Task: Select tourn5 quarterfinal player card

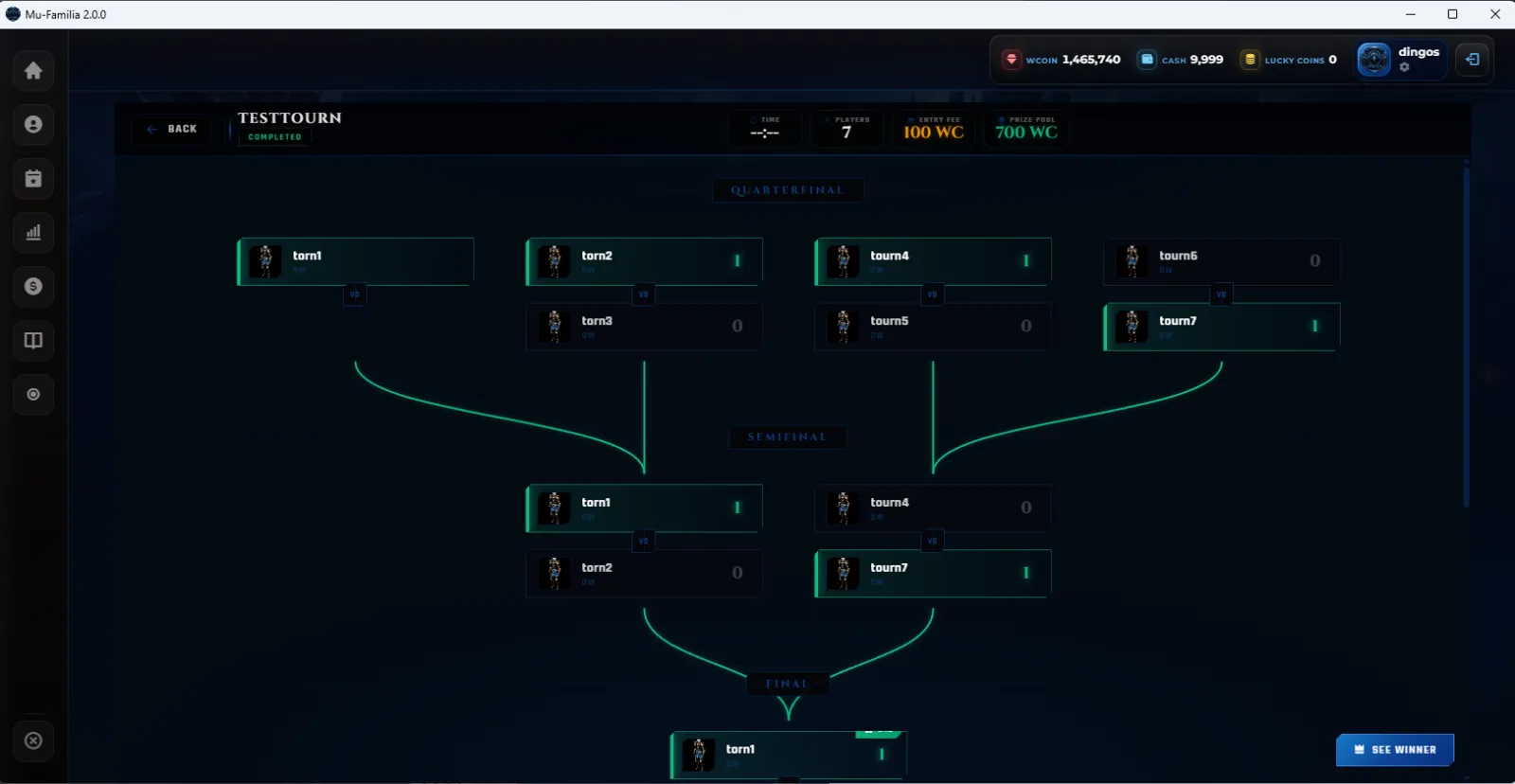Action: click(933, 327)
